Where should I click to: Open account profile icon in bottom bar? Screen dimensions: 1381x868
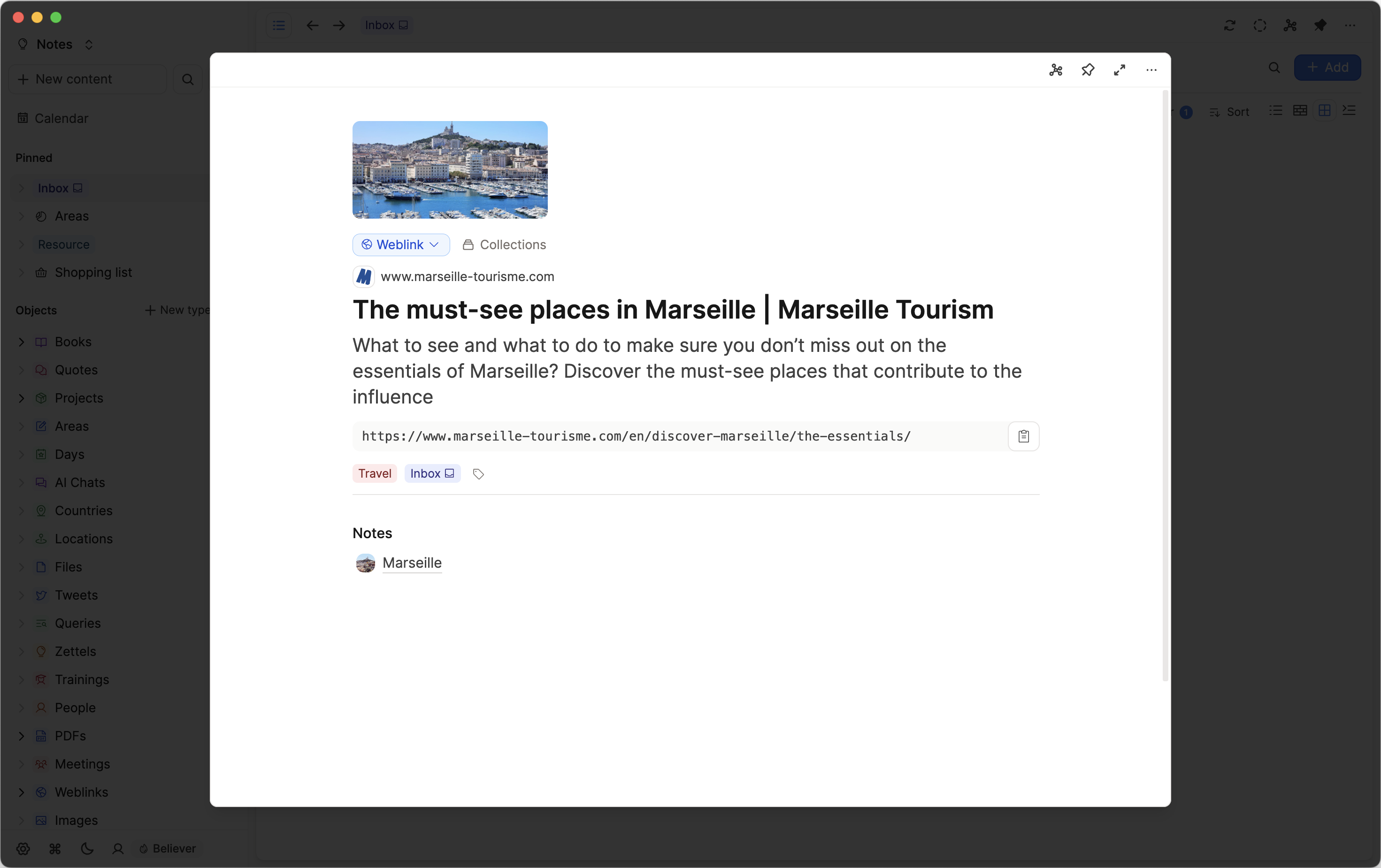point(117,848)
